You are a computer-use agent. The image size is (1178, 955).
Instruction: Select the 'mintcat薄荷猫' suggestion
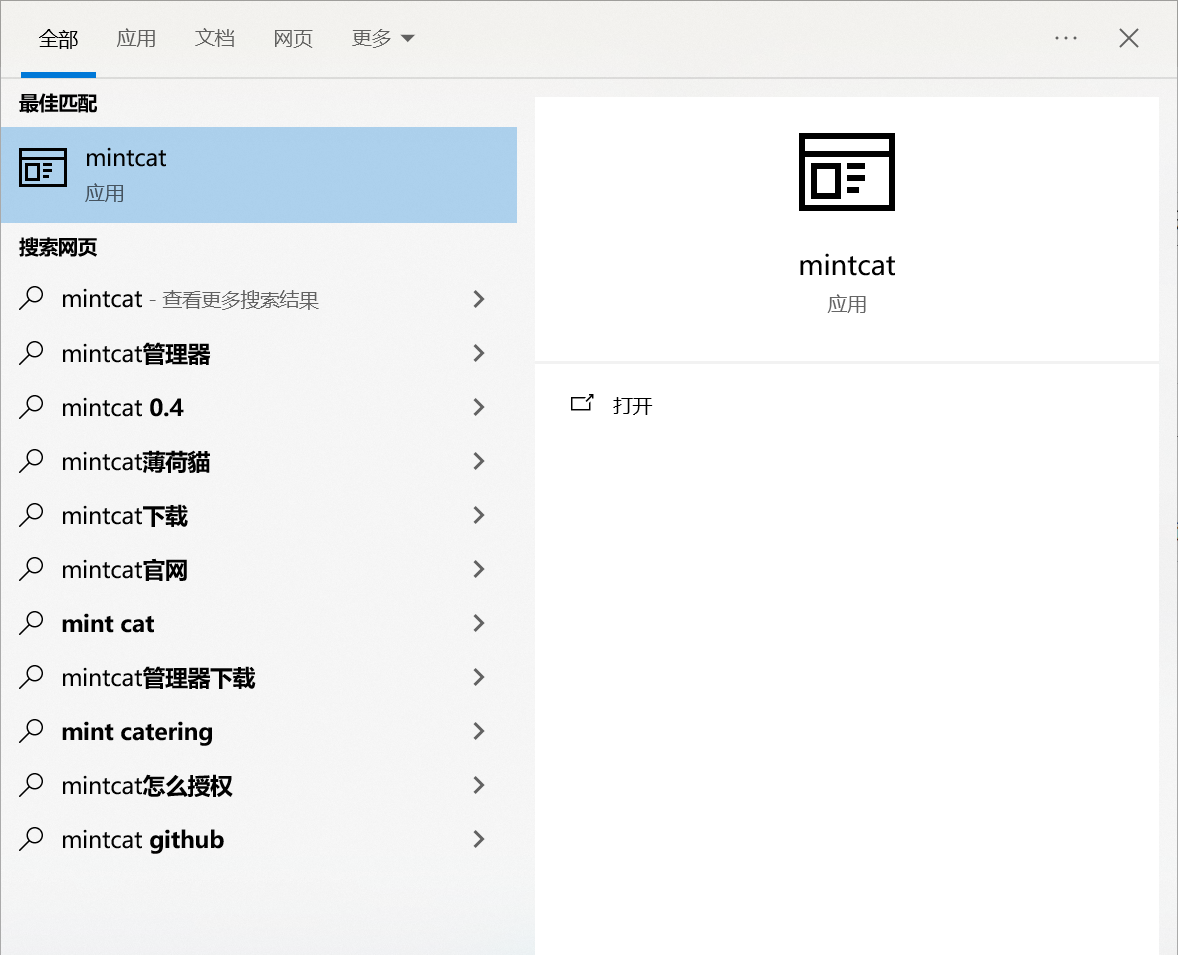pos(259,461)
